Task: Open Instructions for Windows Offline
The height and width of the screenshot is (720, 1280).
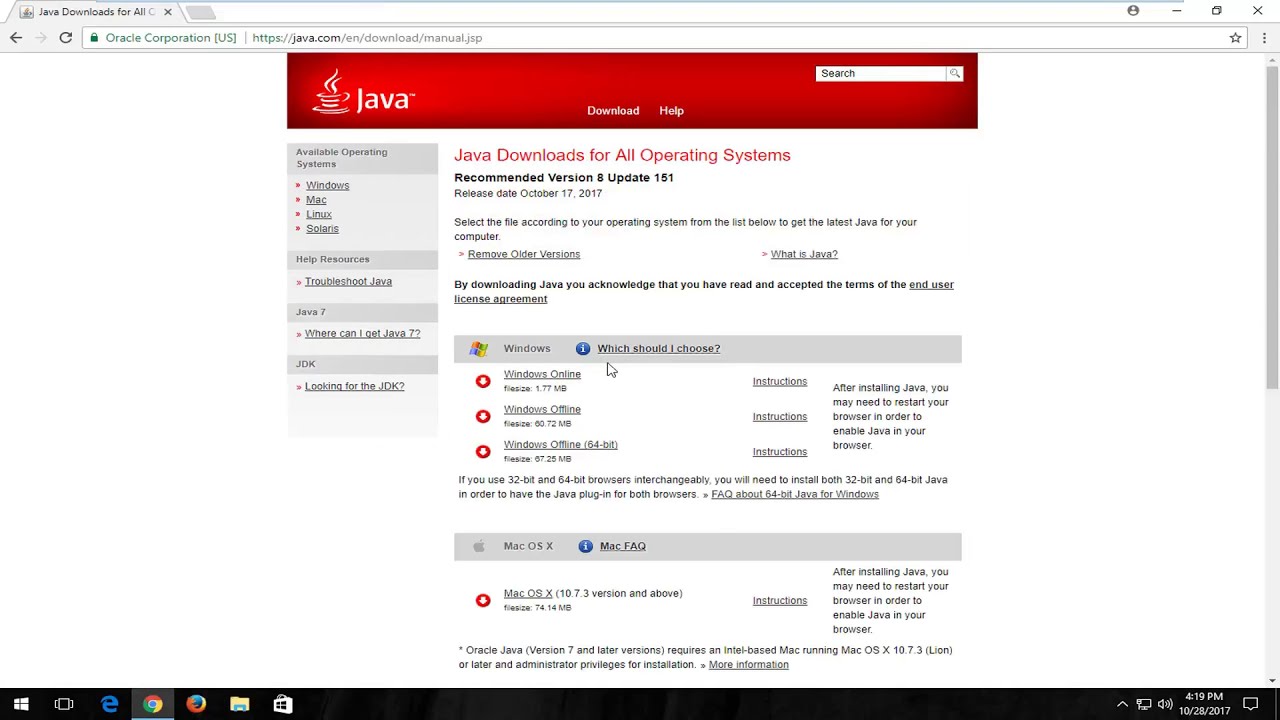Action: point(780,416)
